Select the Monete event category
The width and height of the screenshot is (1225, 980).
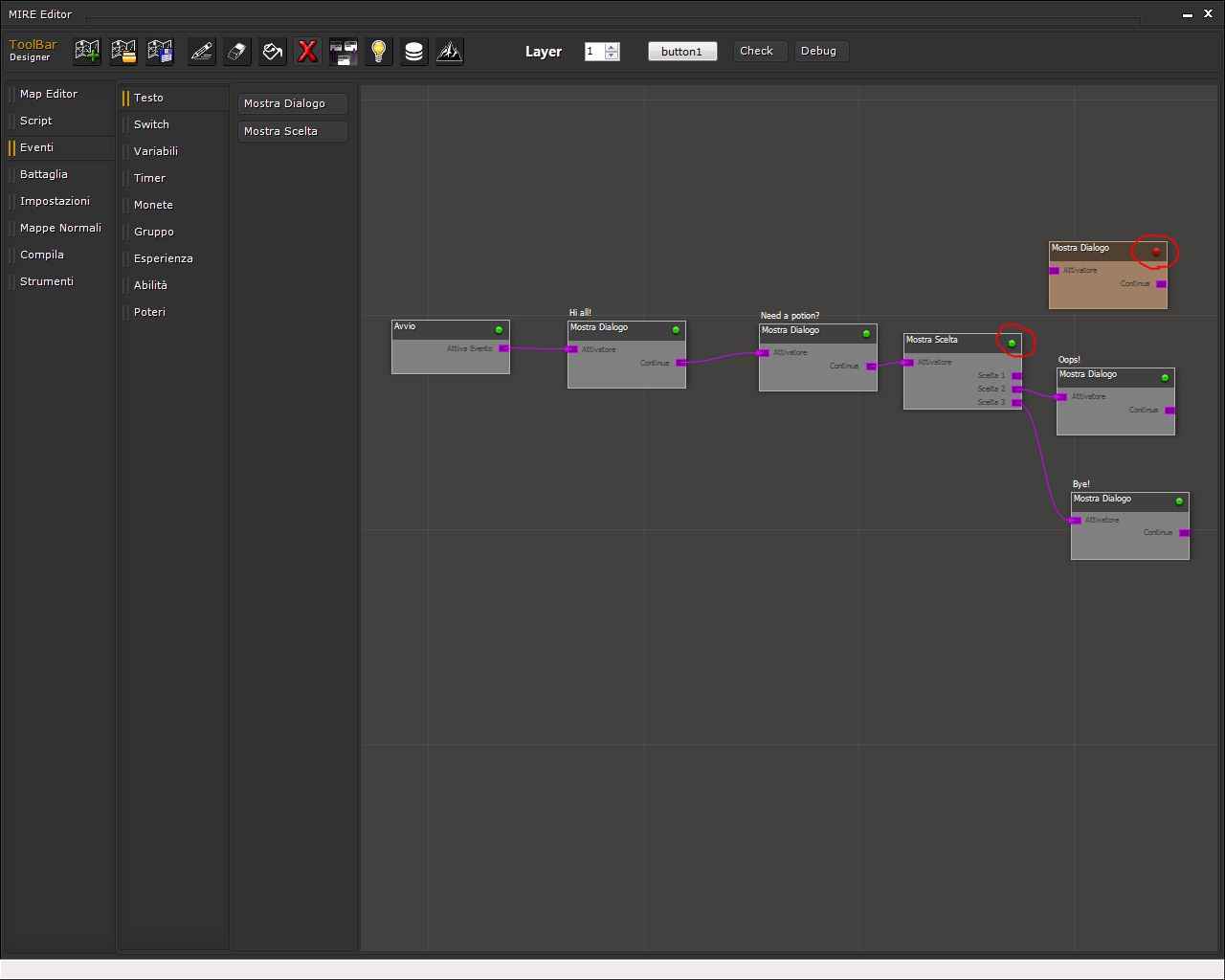[173, 205]
